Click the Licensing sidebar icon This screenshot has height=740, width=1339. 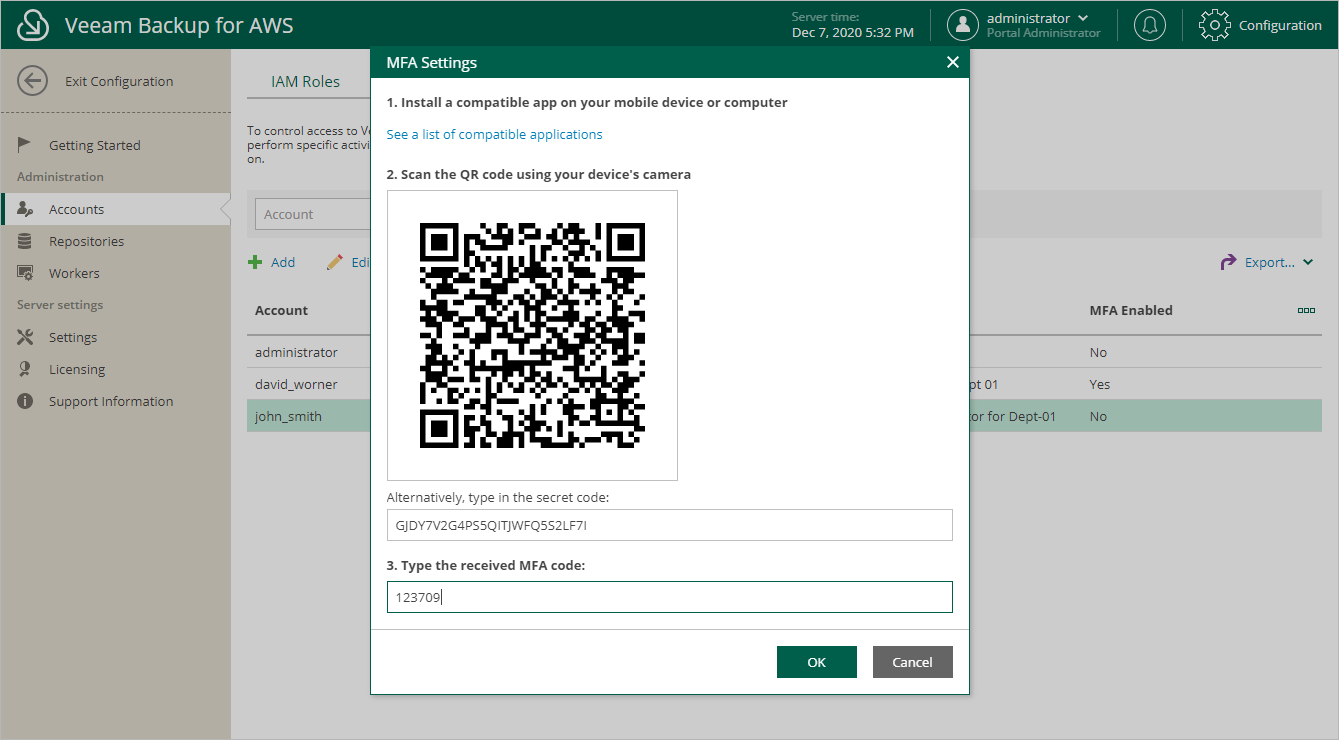click(x=25, y=369)
